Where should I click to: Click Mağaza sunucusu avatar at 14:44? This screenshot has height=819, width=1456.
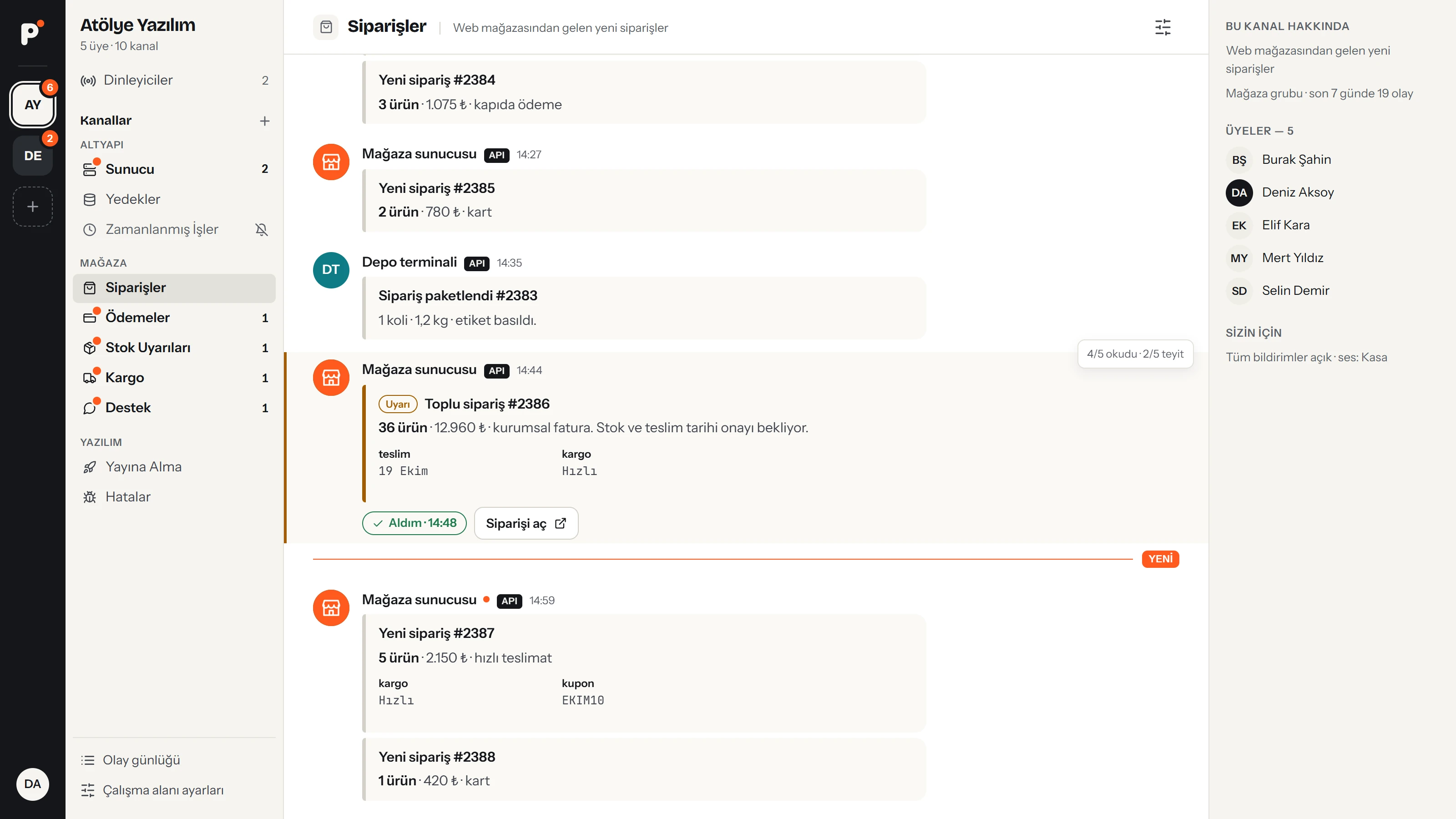pos(331,378)
